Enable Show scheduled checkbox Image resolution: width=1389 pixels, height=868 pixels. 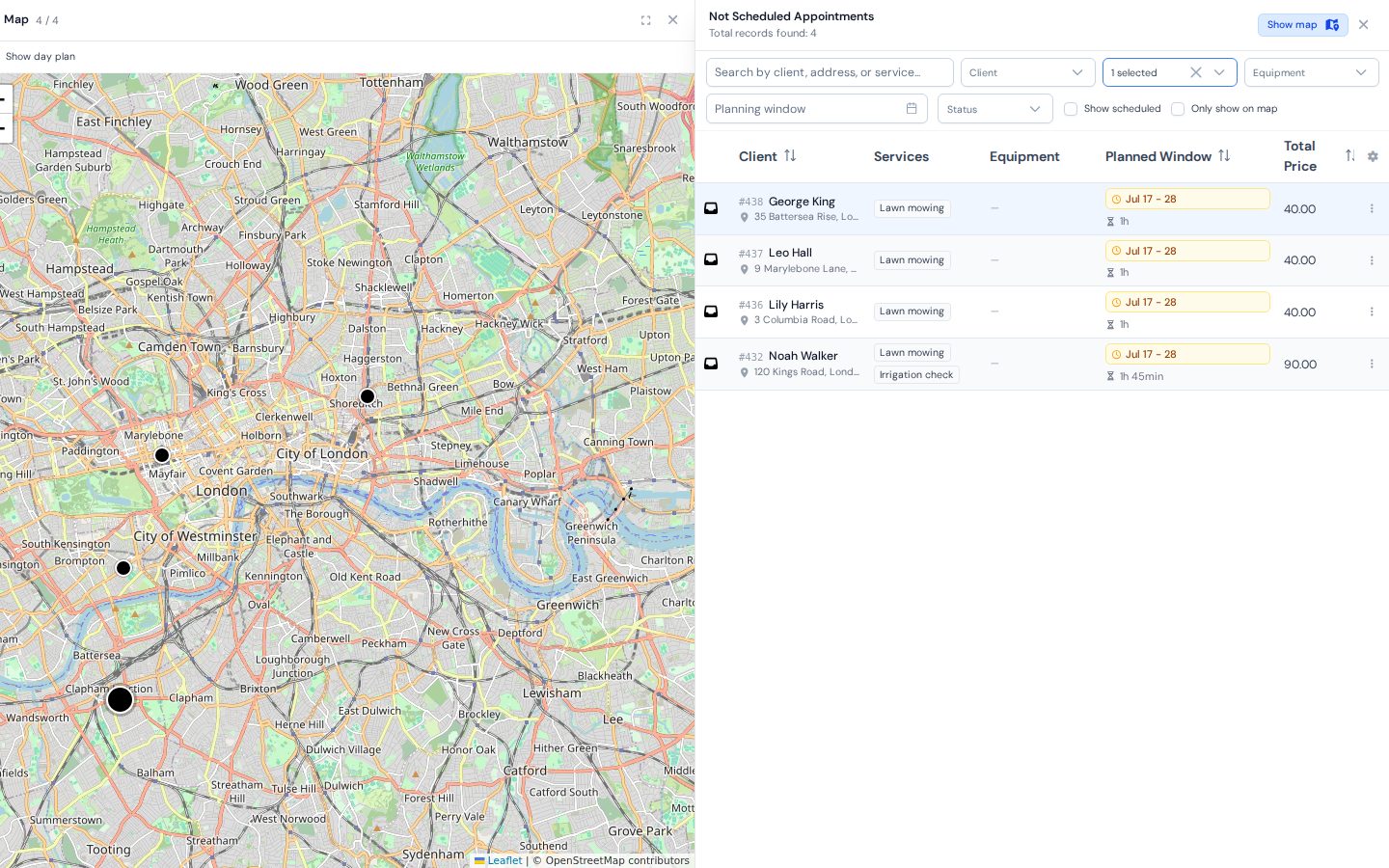tap(1071, 109)
